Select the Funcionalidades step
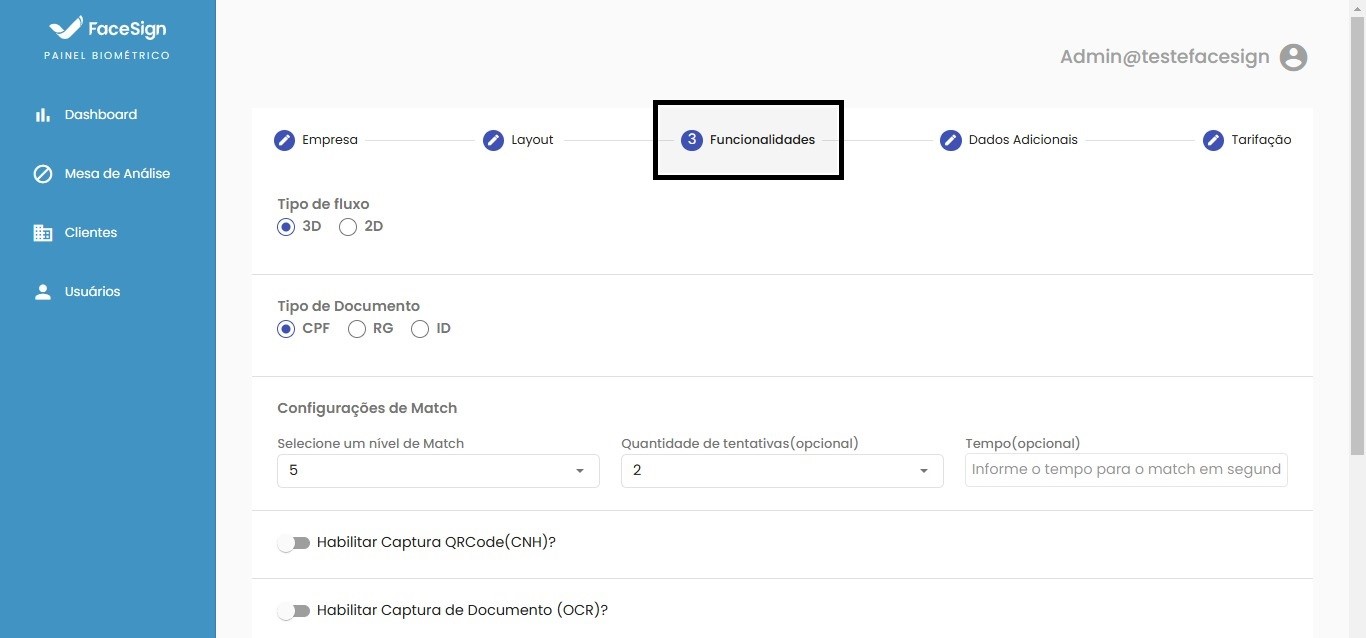 (x=748, y=140)
